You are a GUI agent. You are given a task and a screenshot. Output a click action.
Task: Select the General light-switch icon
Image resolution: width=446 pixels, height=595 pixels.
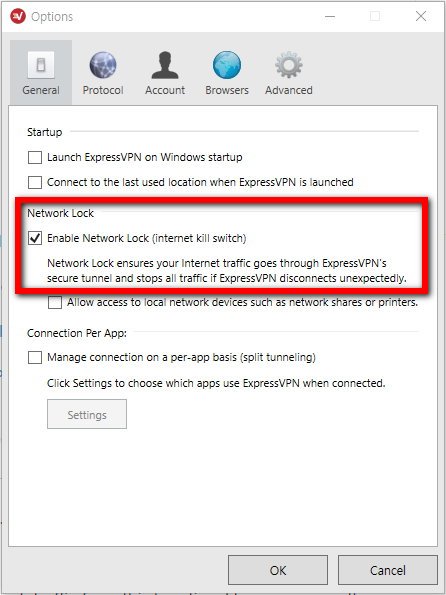(41, 65)
